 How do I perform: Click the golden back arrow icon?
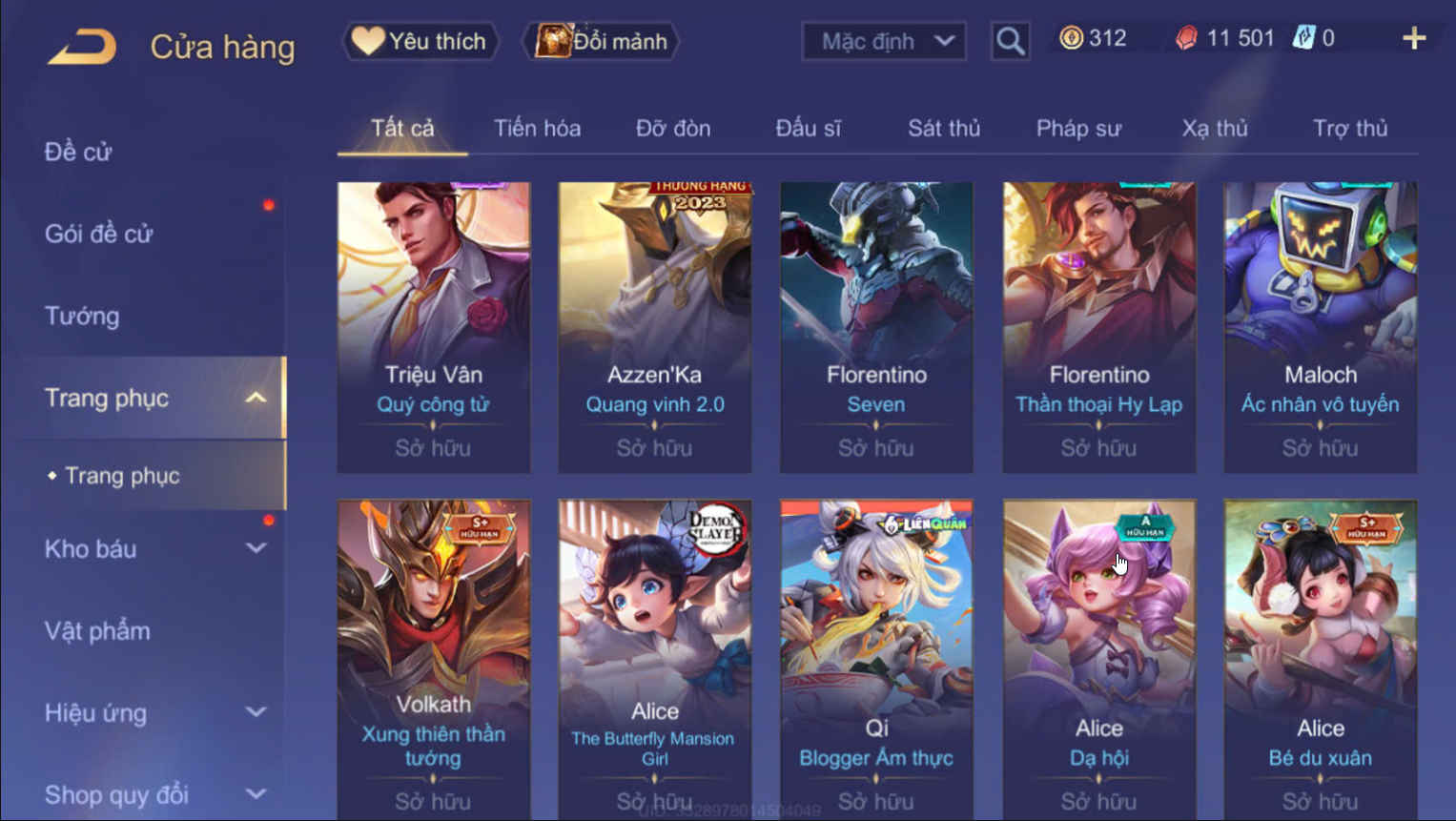(x=82, y=47)
